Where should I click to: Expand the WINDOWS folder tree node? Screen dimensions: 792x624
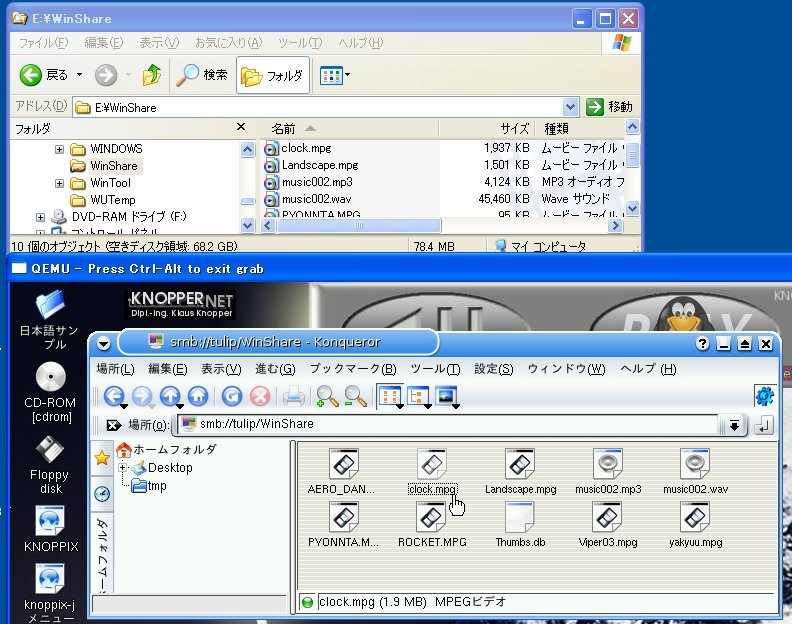[60, 149]
